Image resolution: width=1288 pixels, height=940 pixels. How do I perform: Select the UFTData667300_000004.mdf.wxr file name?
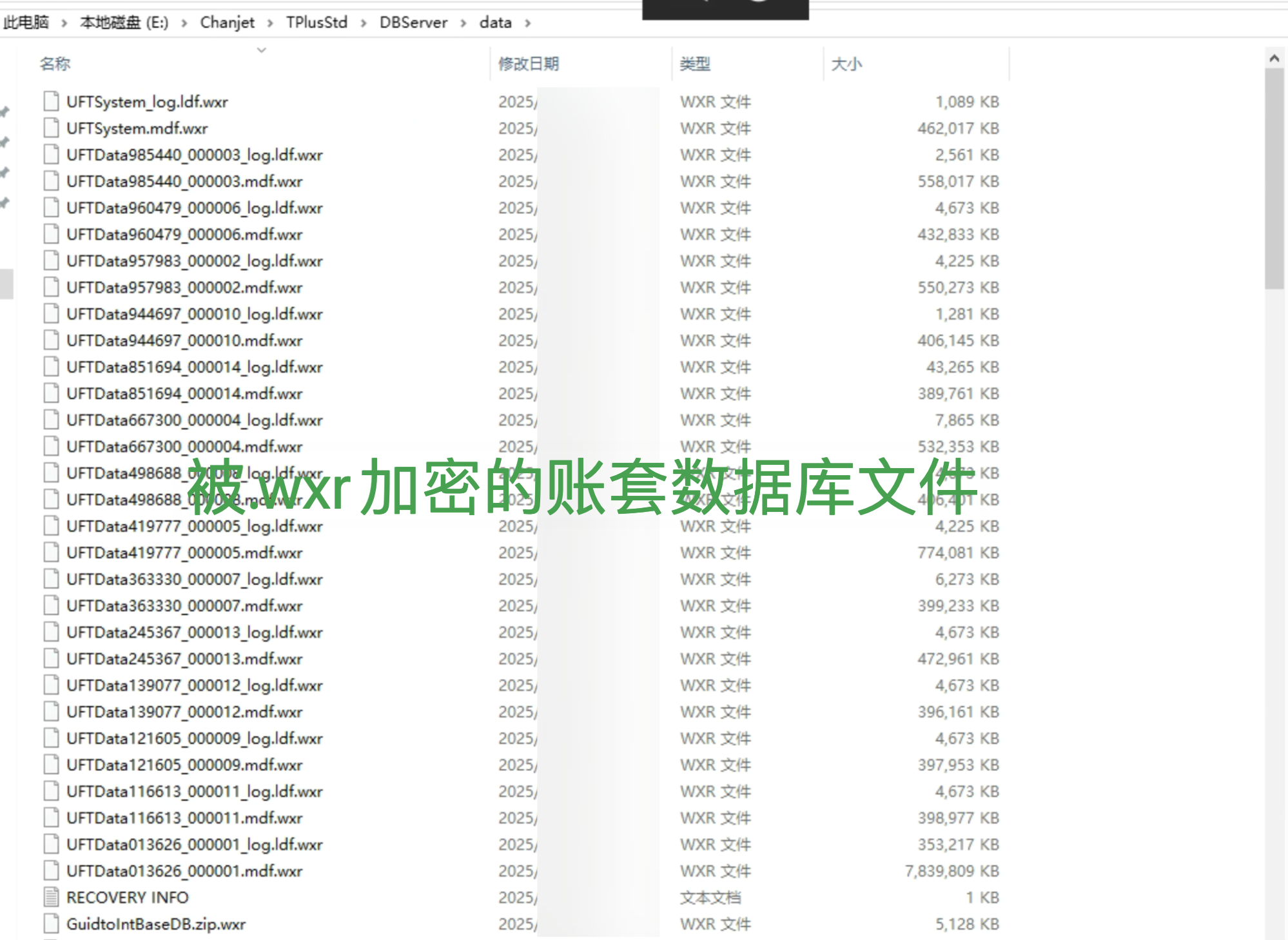(x=184, y=446)
